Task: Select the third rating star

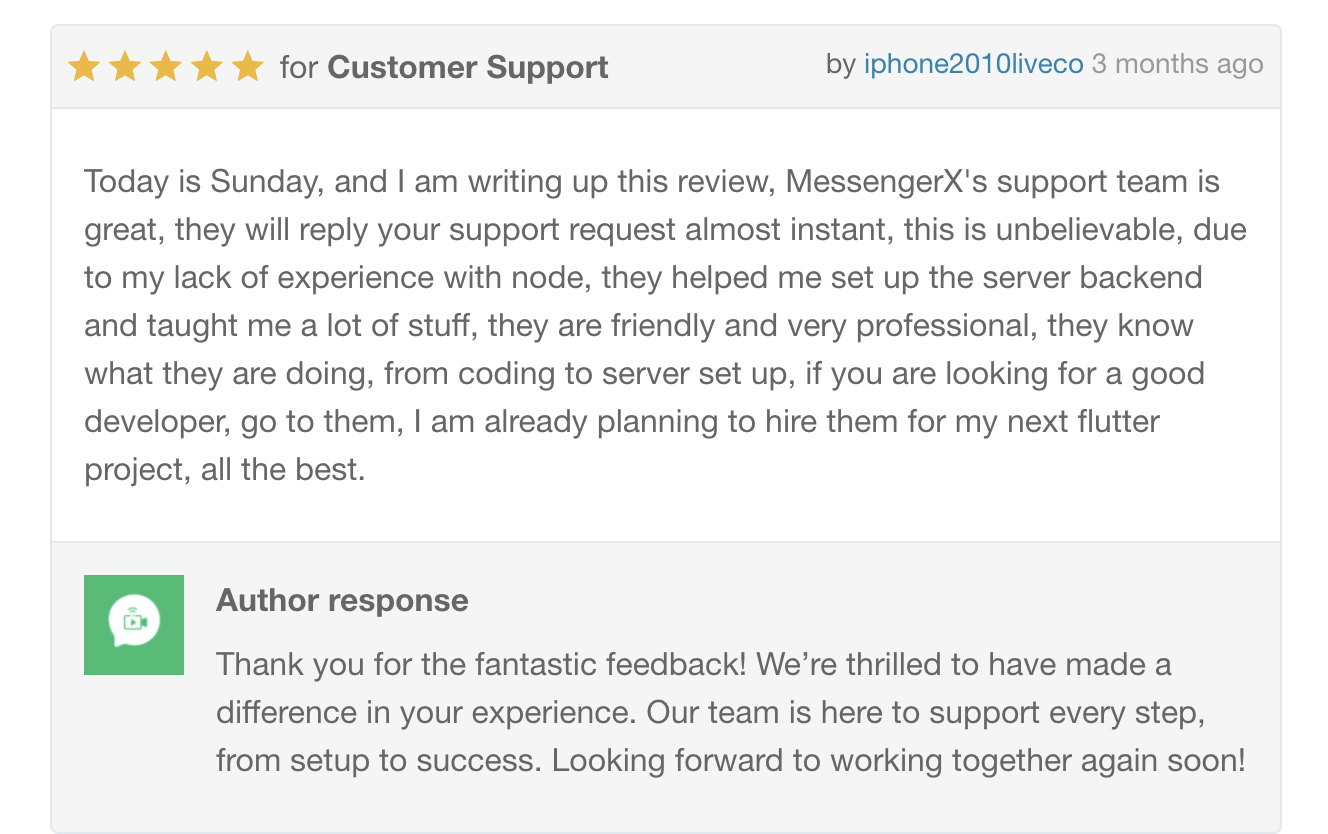Action: click(x=165, y=68)
